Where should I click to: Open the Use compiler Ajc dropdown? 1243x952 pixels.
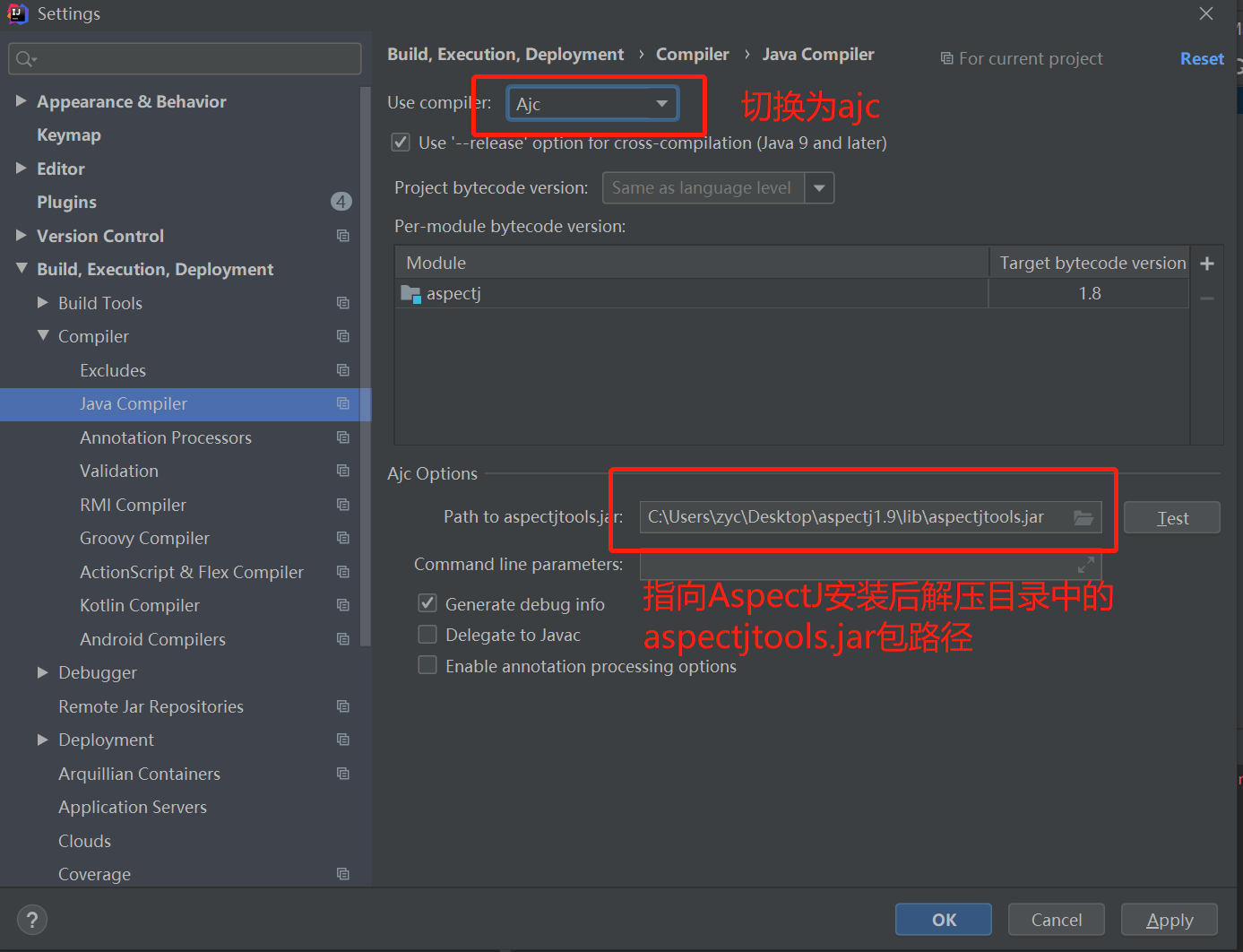tap(592, 104)
